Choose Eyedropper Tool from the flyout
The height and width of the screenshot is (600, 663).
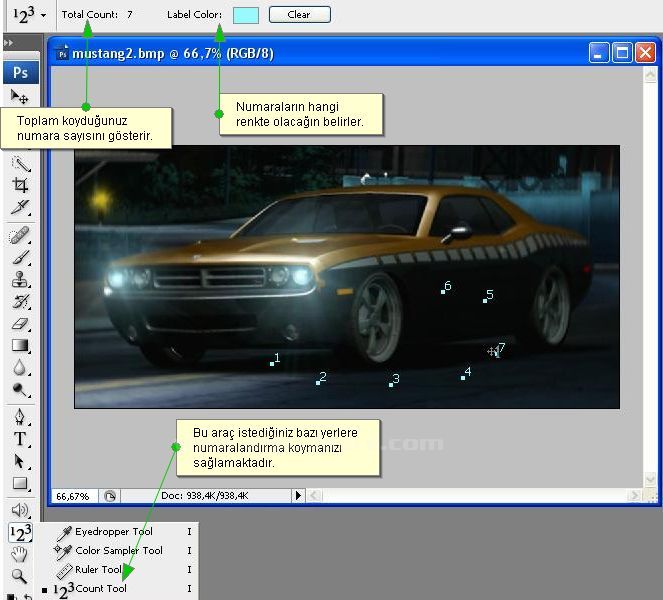tap(114, 532)
